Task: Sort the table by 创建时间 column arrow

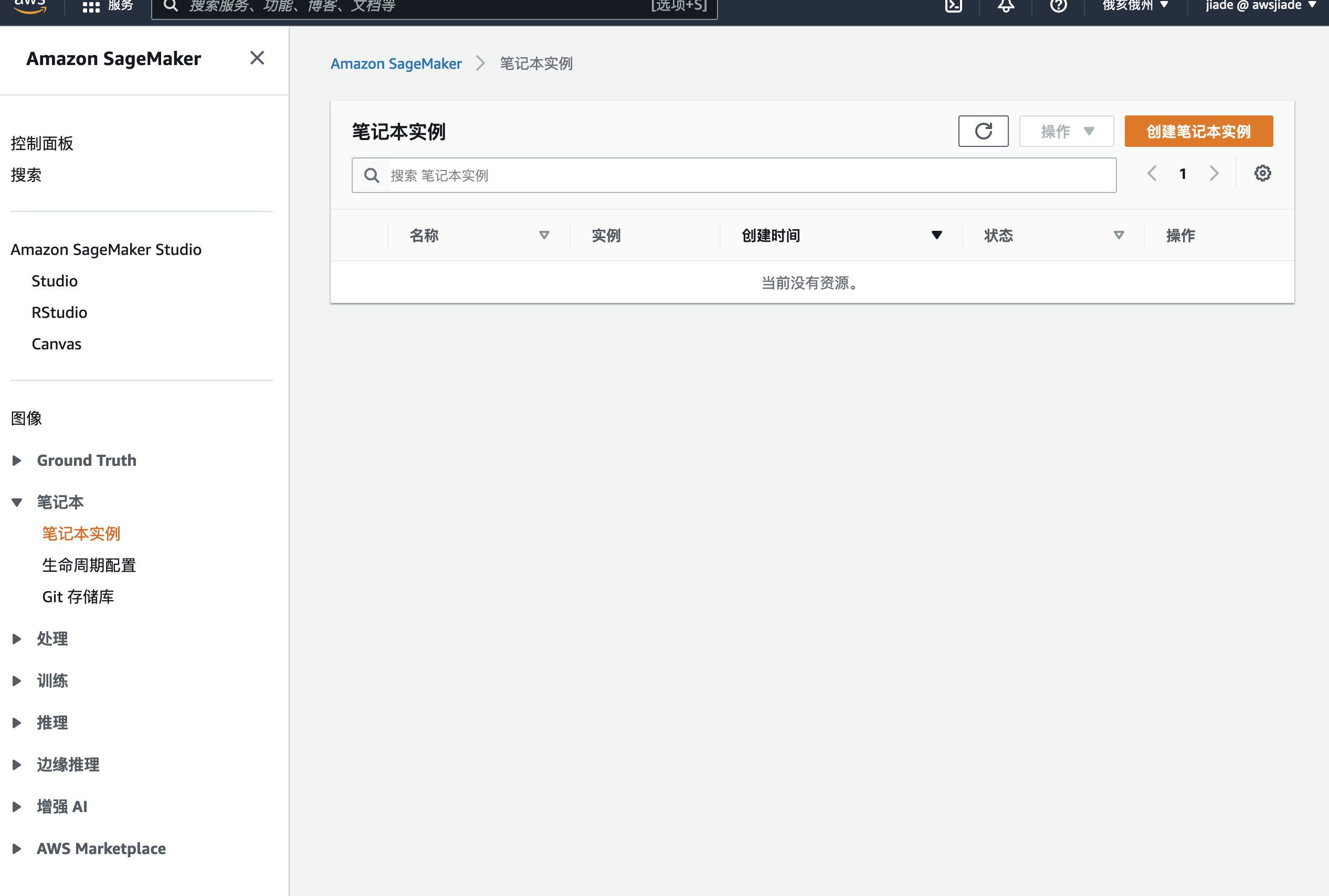Action: [936, 234]
